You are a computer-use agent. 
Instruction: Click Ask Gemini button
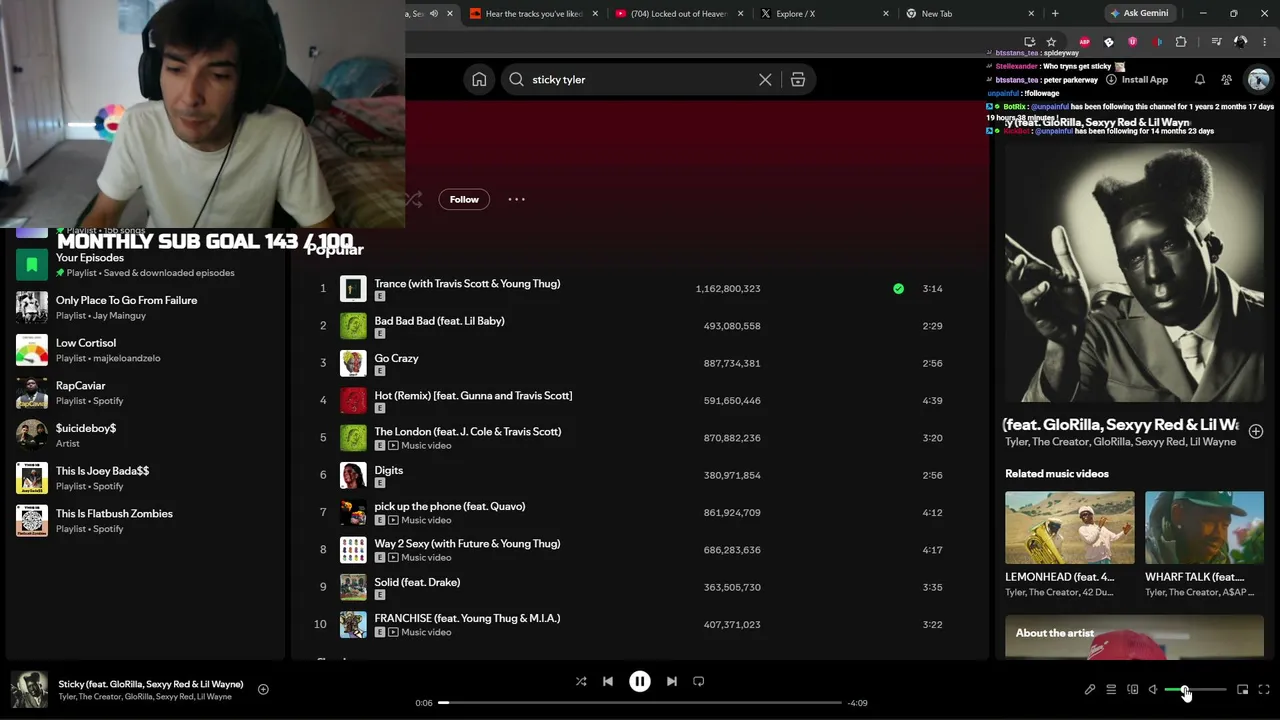click(1138, 14)
